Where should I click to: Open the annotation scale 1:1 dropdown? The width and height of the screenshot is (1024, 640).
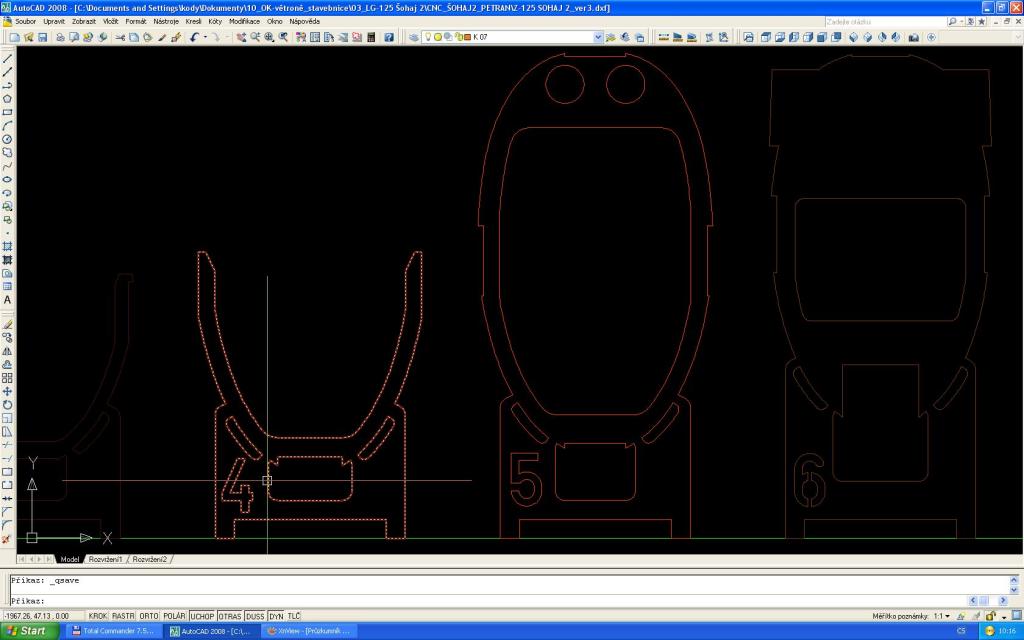pyautogui.click(x=947, y=616)
